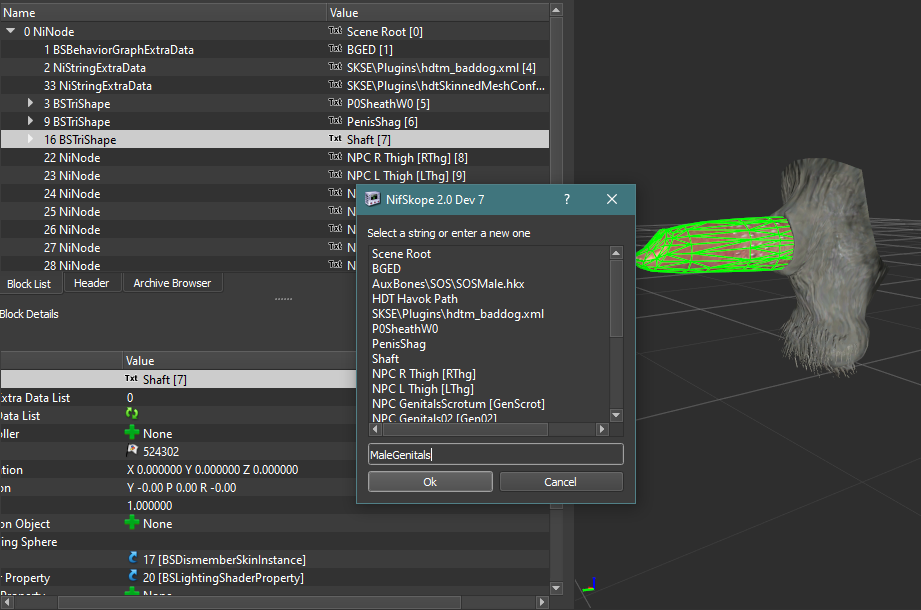The image size is (921, 610).
Task: Click the NifSkope icon in the dialog title bar
Action: 372,199
